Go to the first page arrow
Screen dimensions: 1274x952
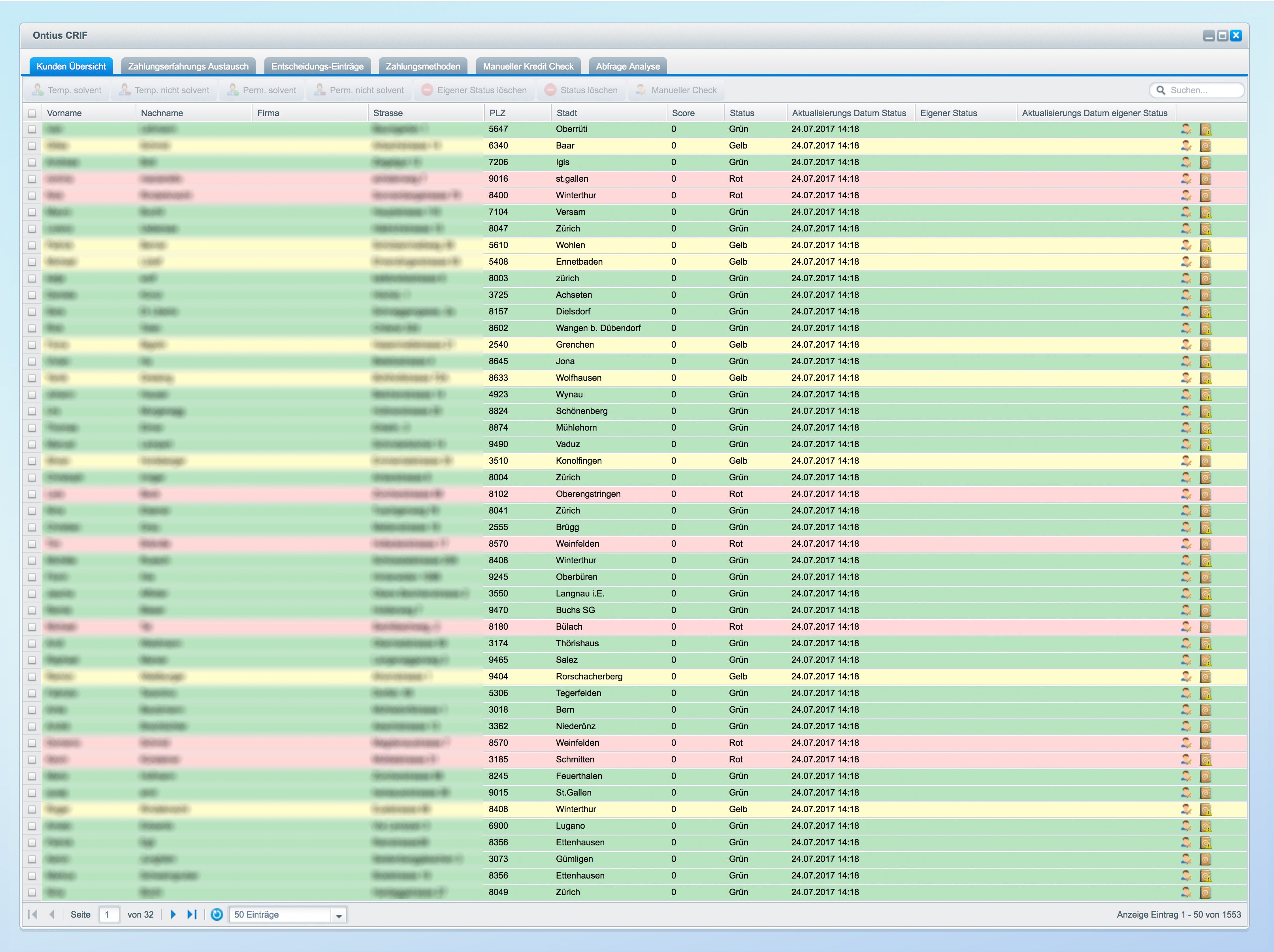tap(33, 914)
